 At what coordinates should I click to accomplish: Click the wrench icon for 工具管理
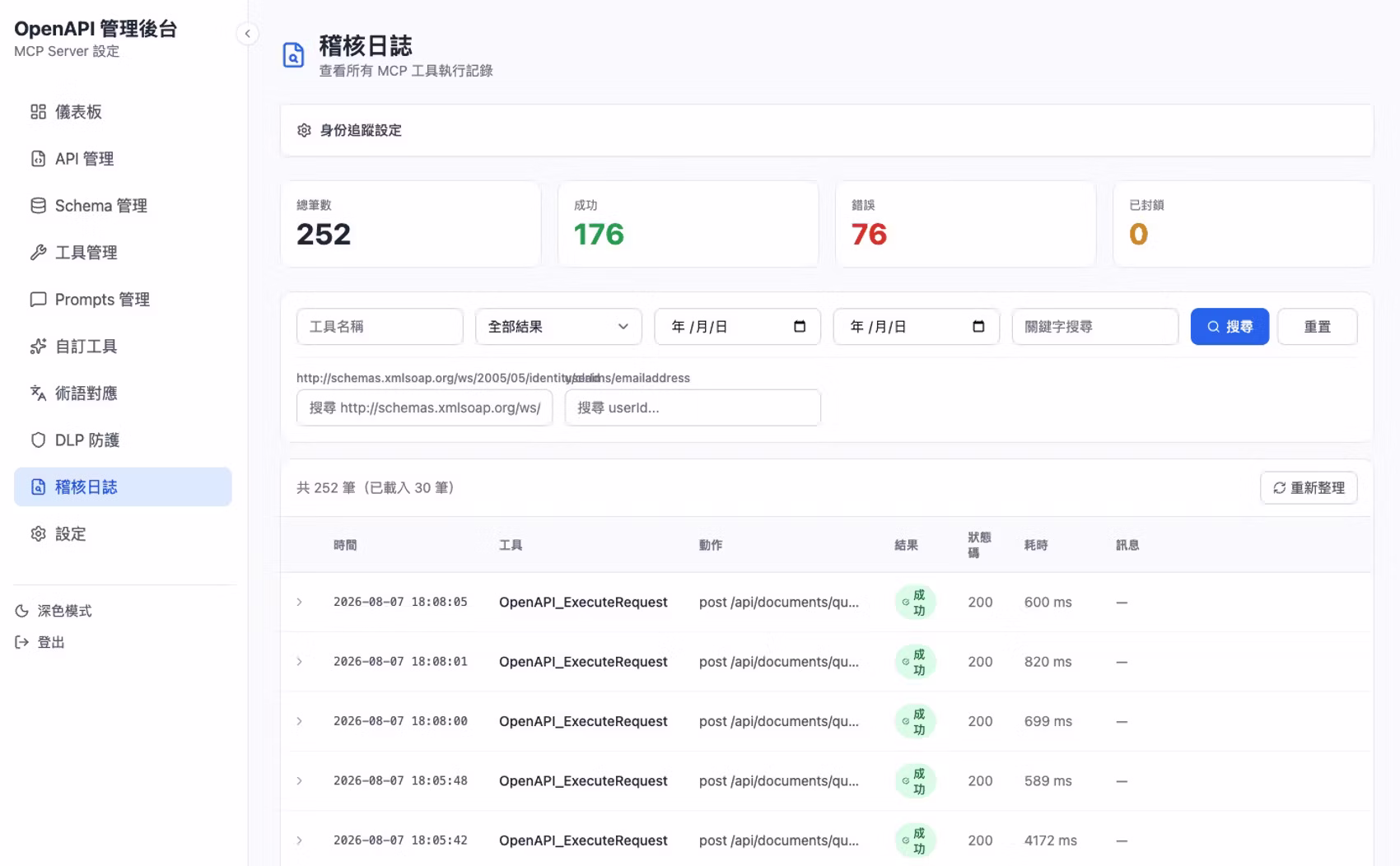[38, 253]
